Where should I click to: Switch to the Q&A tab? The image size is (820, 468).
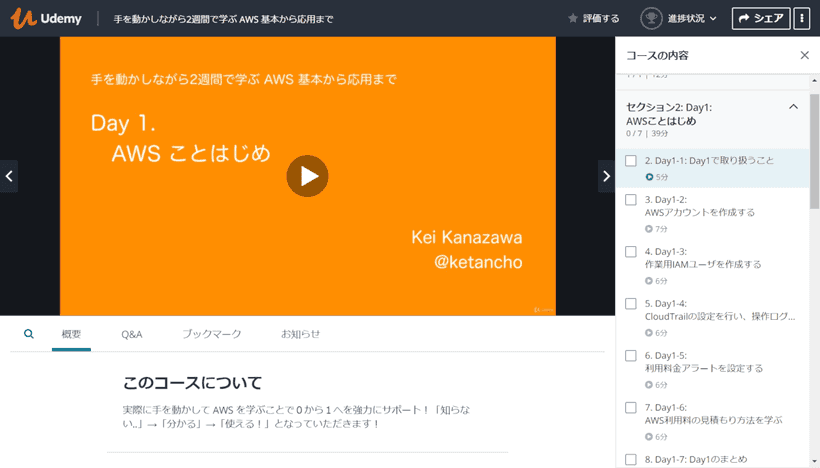(x=132, y=334)
